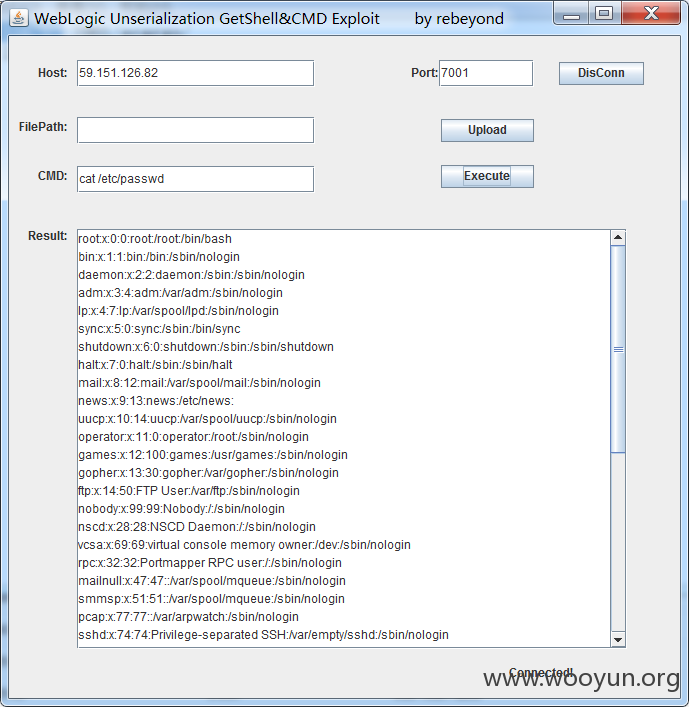689x707 pixels.
Task: Click the news:x:9:13 result line
Action: coord(156,401)
